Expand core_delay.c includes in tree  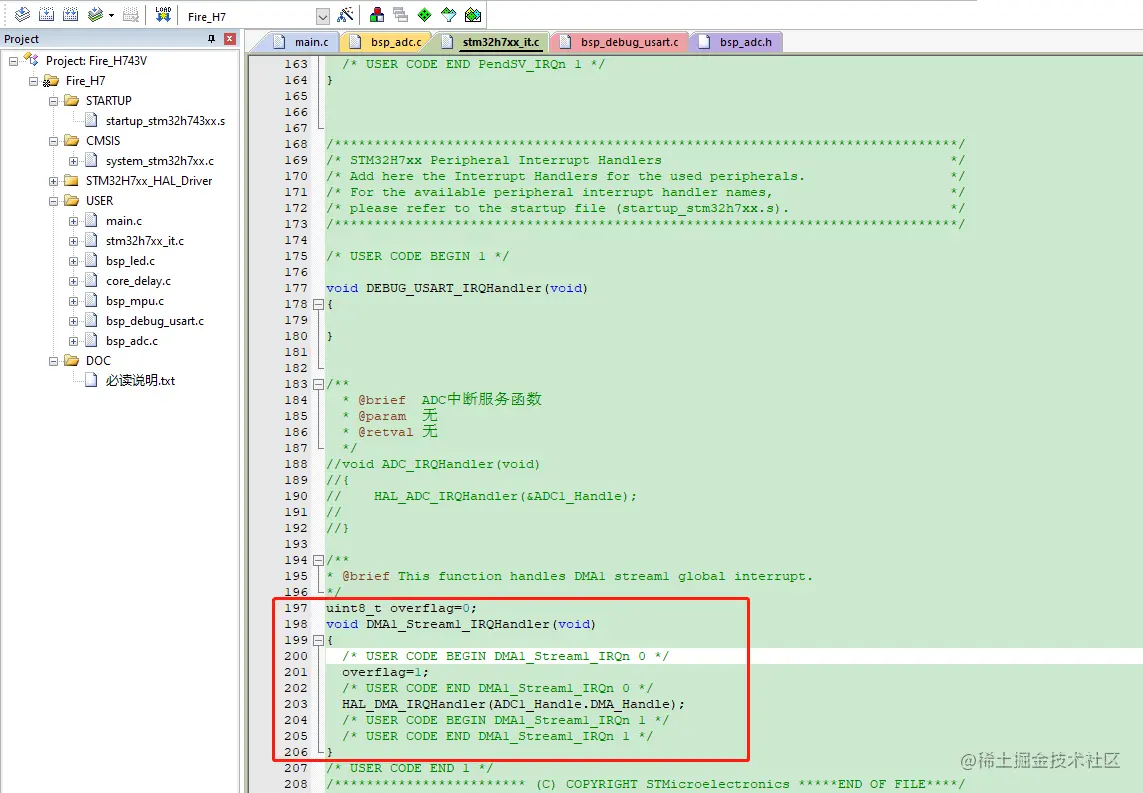pyautogui.click(x=74, y=281)
